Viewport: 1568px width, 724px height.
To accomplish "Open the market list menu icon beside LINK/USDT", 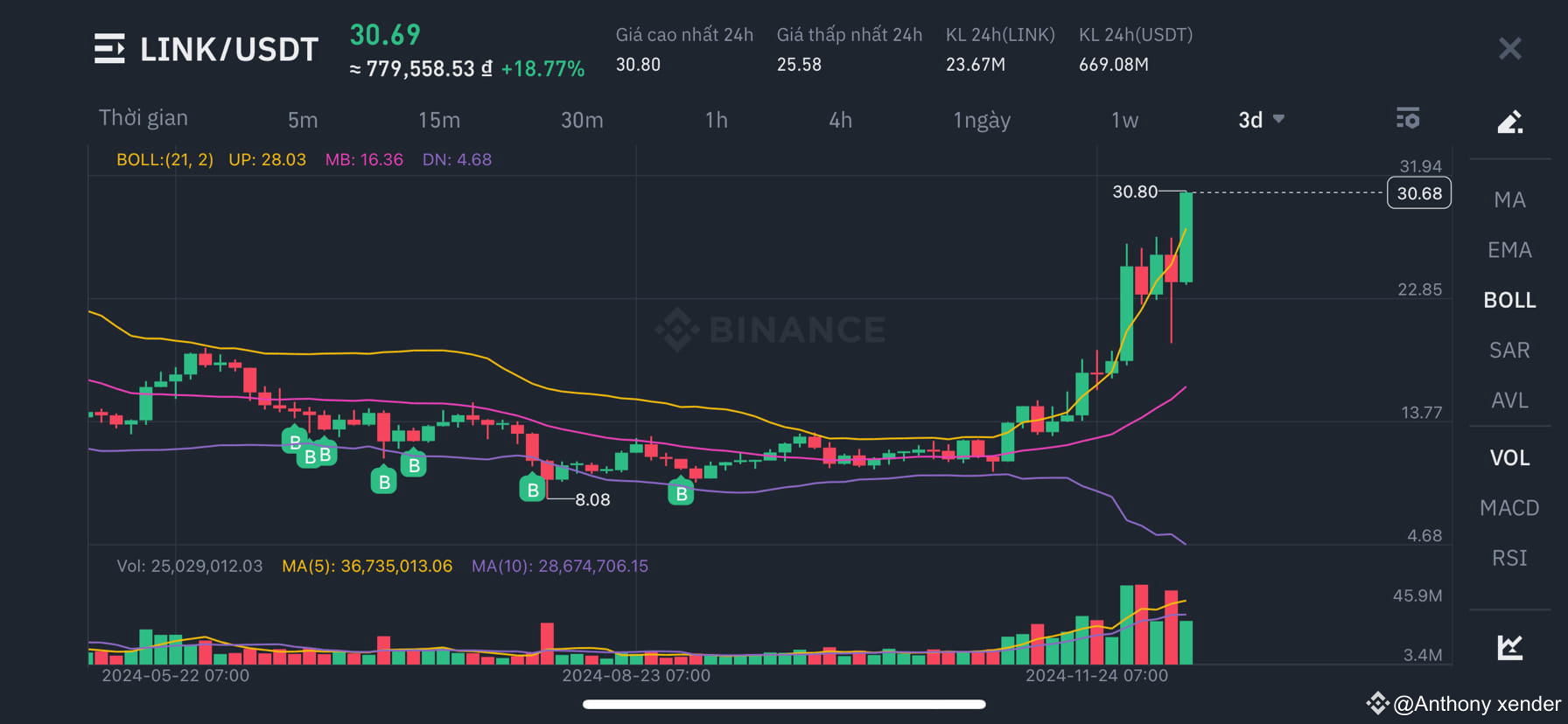I will point(109,49).
